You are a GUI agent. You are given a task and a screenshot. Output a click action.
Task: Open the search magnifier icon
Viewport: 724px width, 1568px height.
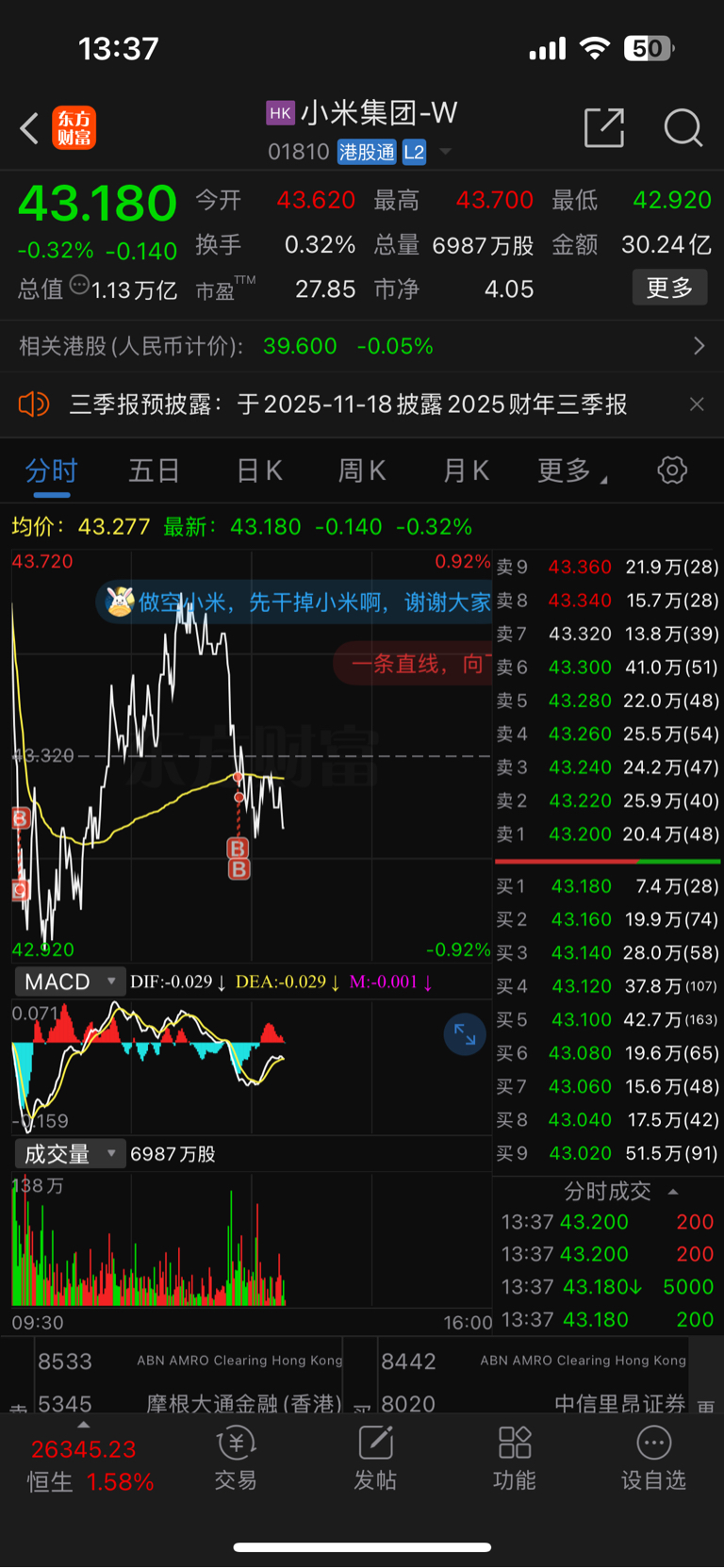[x=683, y=127]
